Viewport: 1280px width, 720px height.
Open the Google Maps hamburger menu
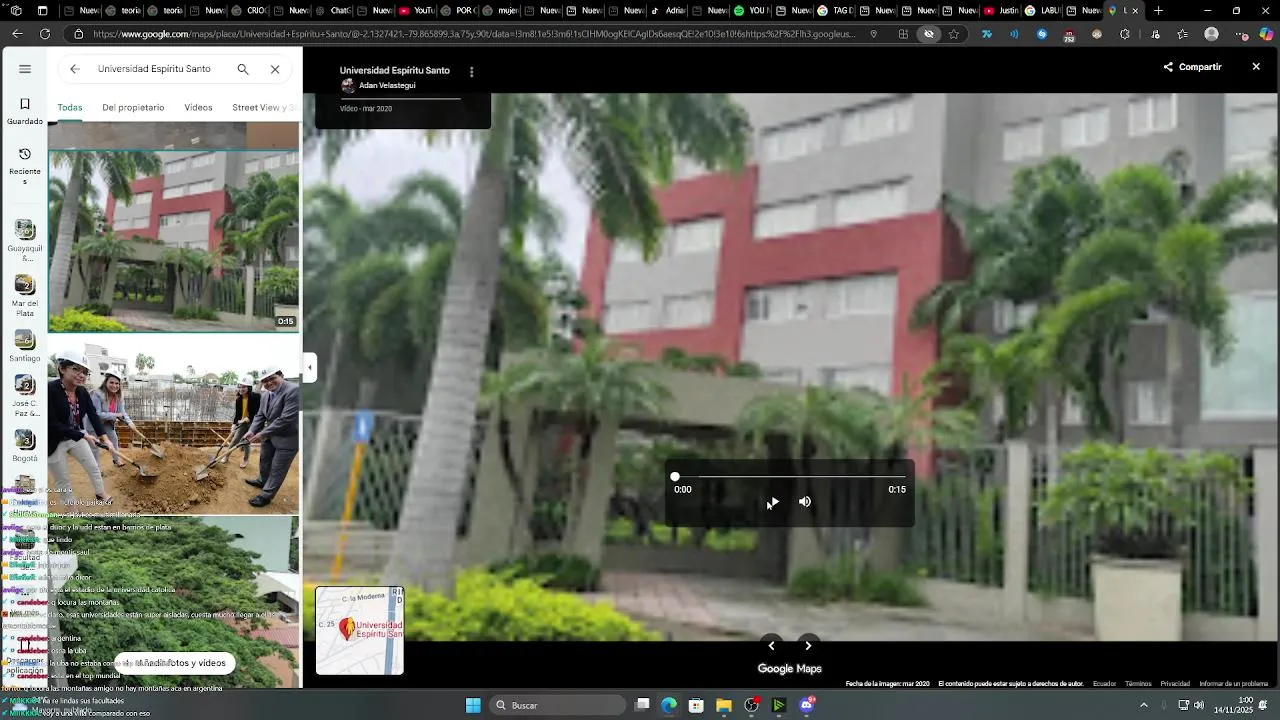(25, 69)
